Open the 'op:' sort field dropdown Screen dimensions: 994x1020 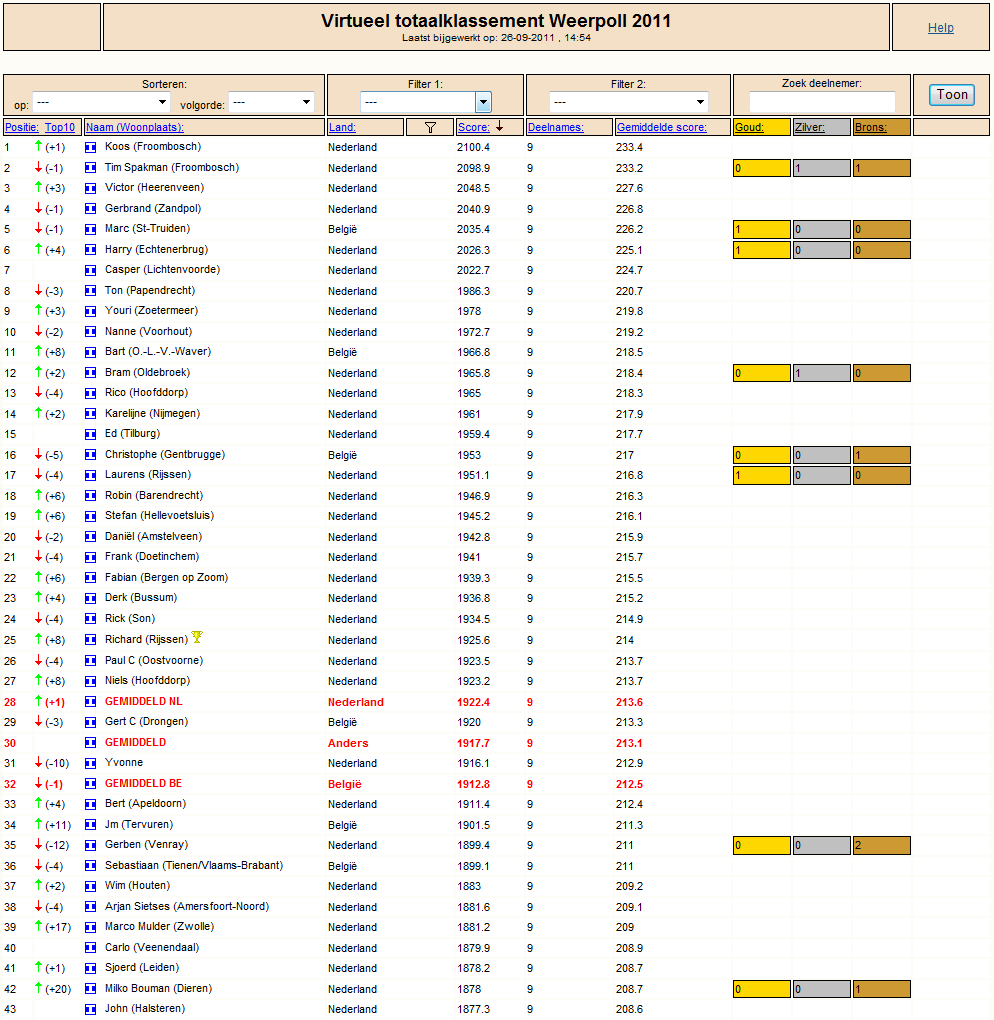101,102
